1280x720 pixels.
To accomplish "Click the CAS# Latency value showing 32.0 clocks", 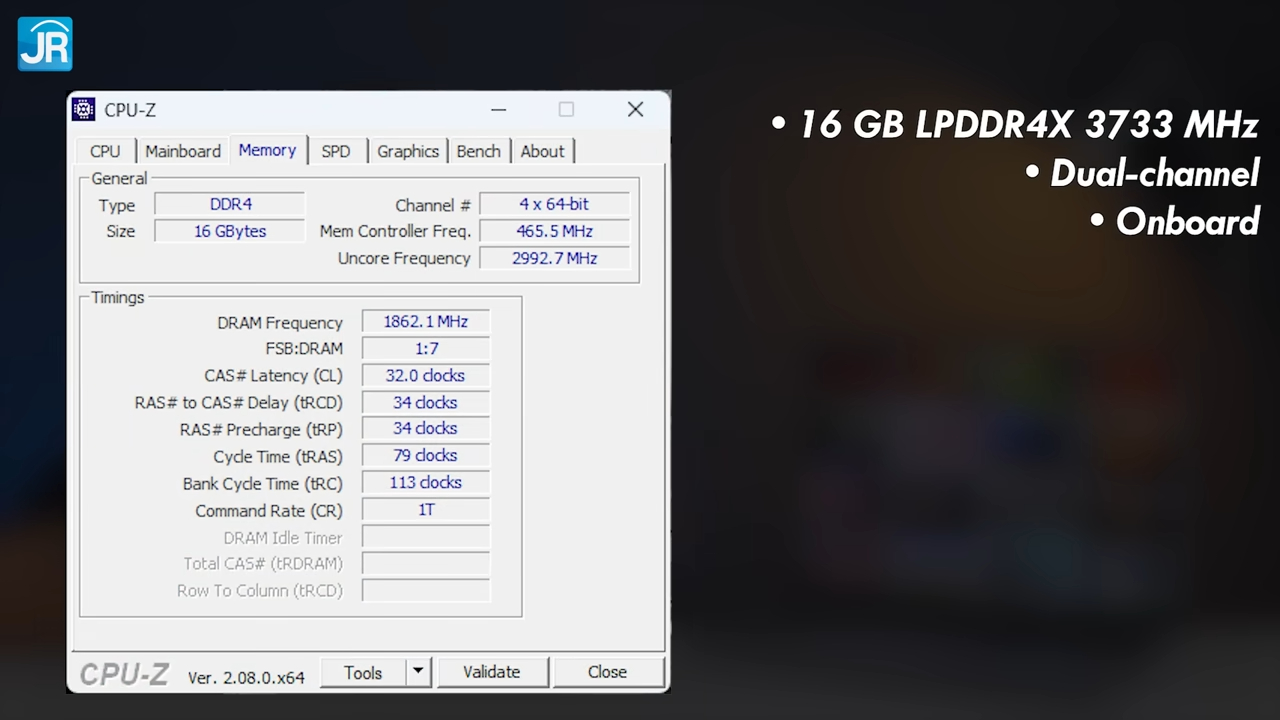I will tap(425, 375).
